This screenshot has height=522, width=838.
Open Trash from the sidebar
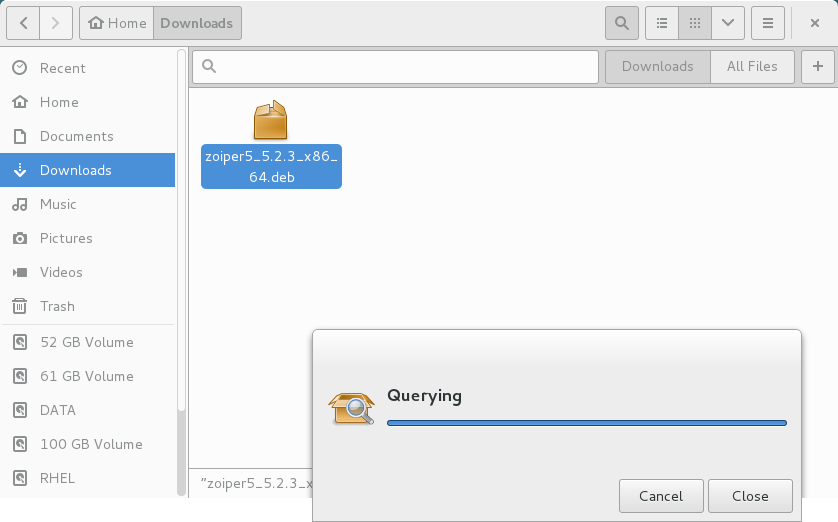(57, 306)
